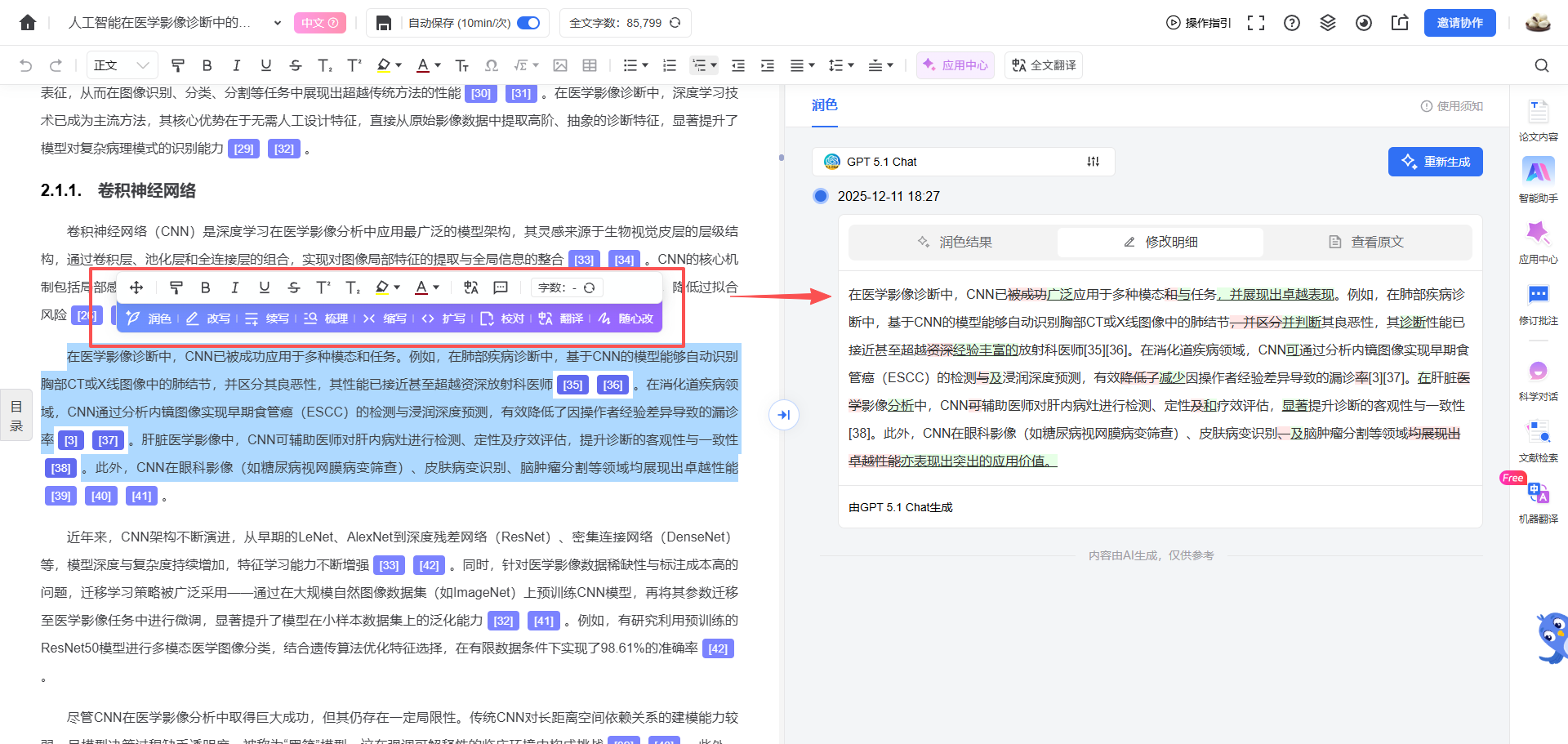Select 缩写 in the AI floating bar
Screen dimensions: 1568x744
[x=384, y=319]
